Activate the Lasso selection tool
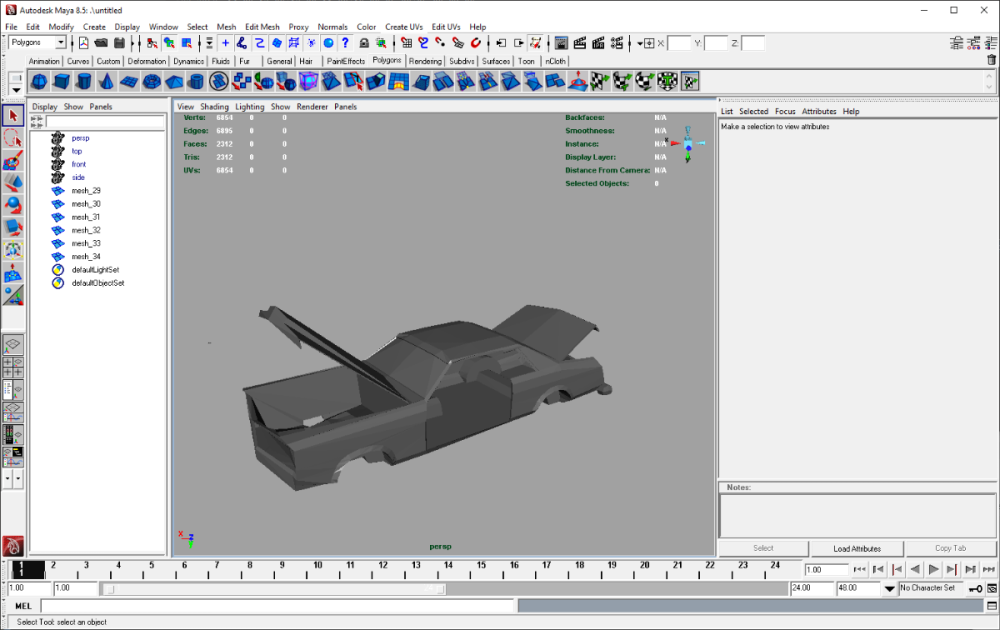The image size is (1000, 630). coord(13,138)
